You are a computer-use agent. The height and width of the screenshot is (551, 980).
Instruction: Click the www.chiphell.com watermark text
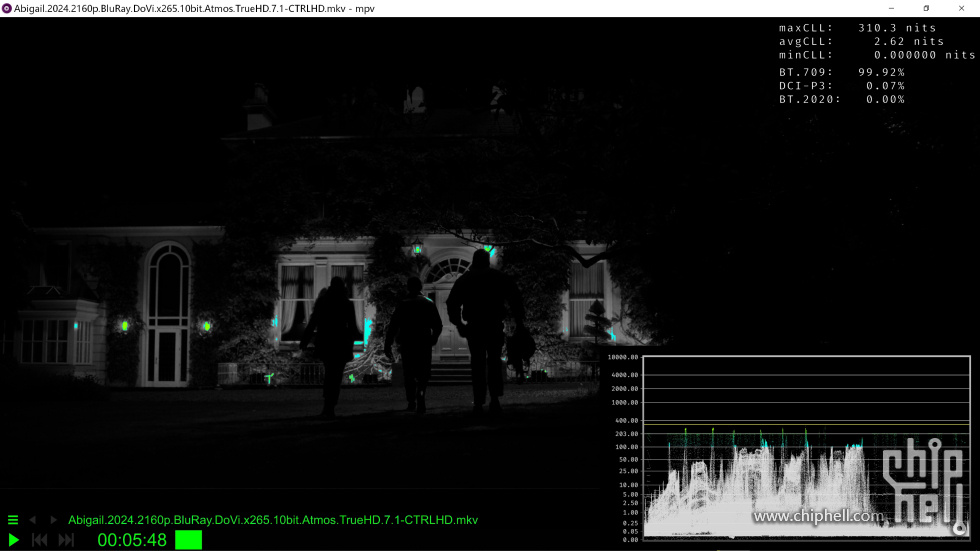pos(818,517)
